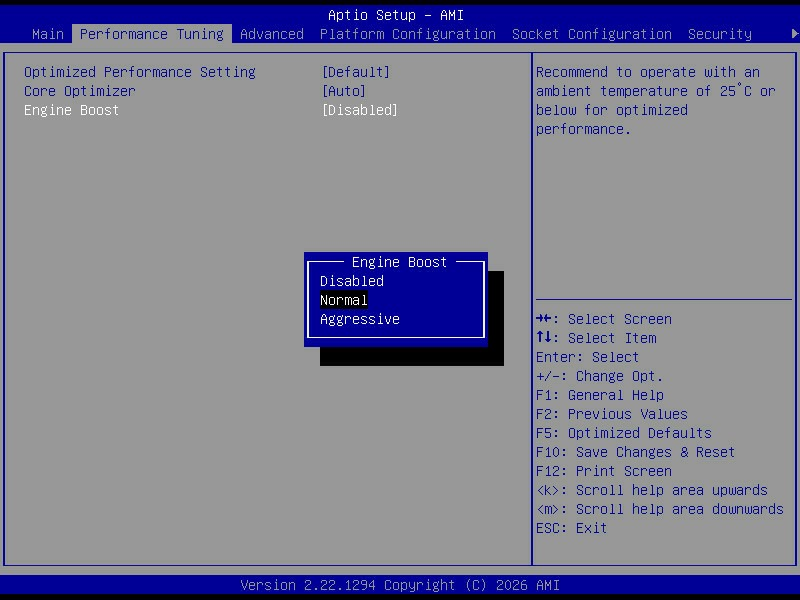
Task: Click the F5: Optimized Defaults hint
Action: [623, 433]
